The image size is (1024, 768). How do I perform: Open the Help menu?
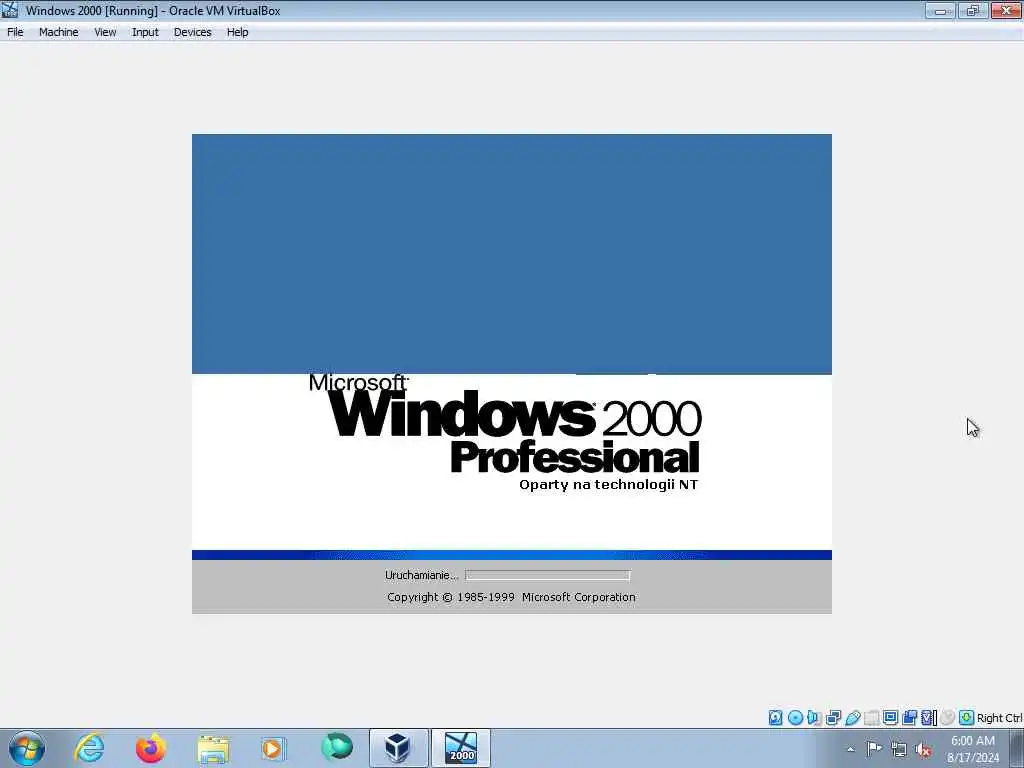[237, 32]
